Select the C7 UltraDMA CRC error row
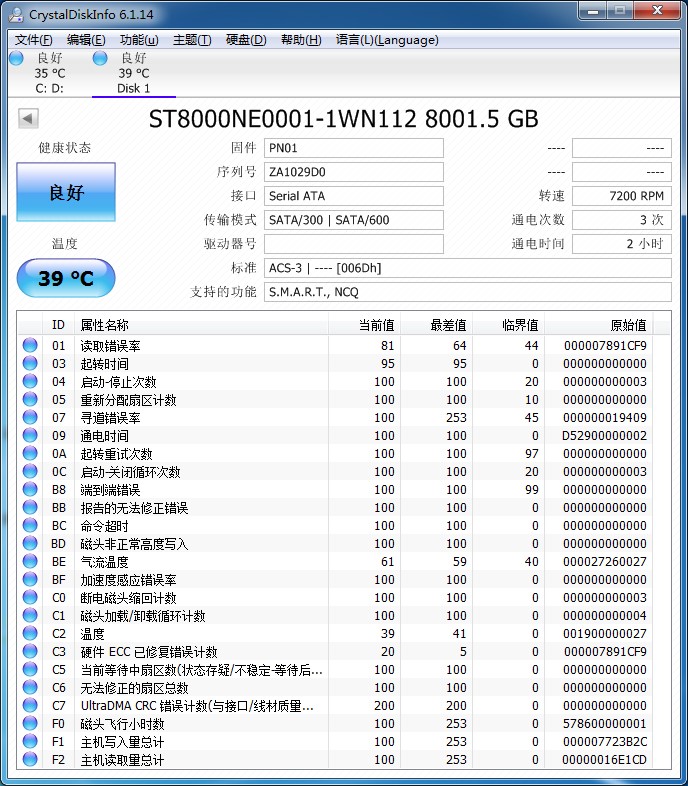This screenshot has width=688, height=786. 200,706
